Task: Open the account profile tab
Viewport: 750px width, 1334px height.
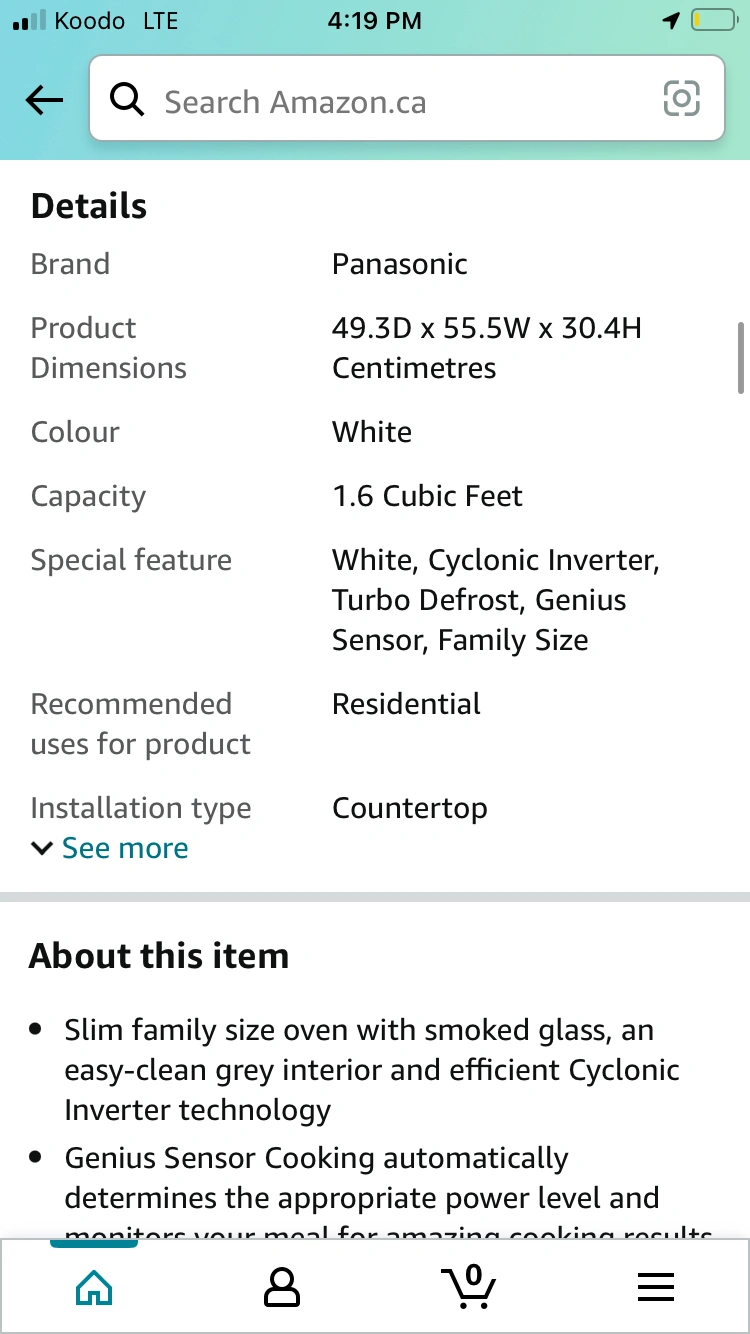Action: pos(281,1288)
